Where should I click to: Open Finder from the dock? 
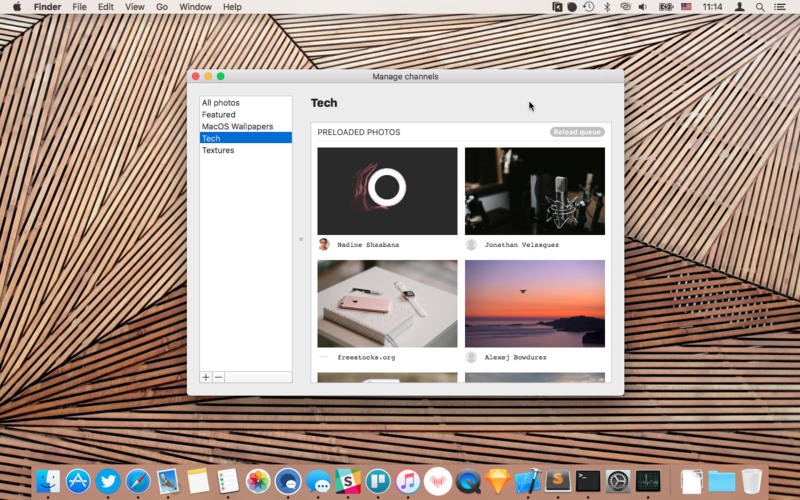pos(48,481)
